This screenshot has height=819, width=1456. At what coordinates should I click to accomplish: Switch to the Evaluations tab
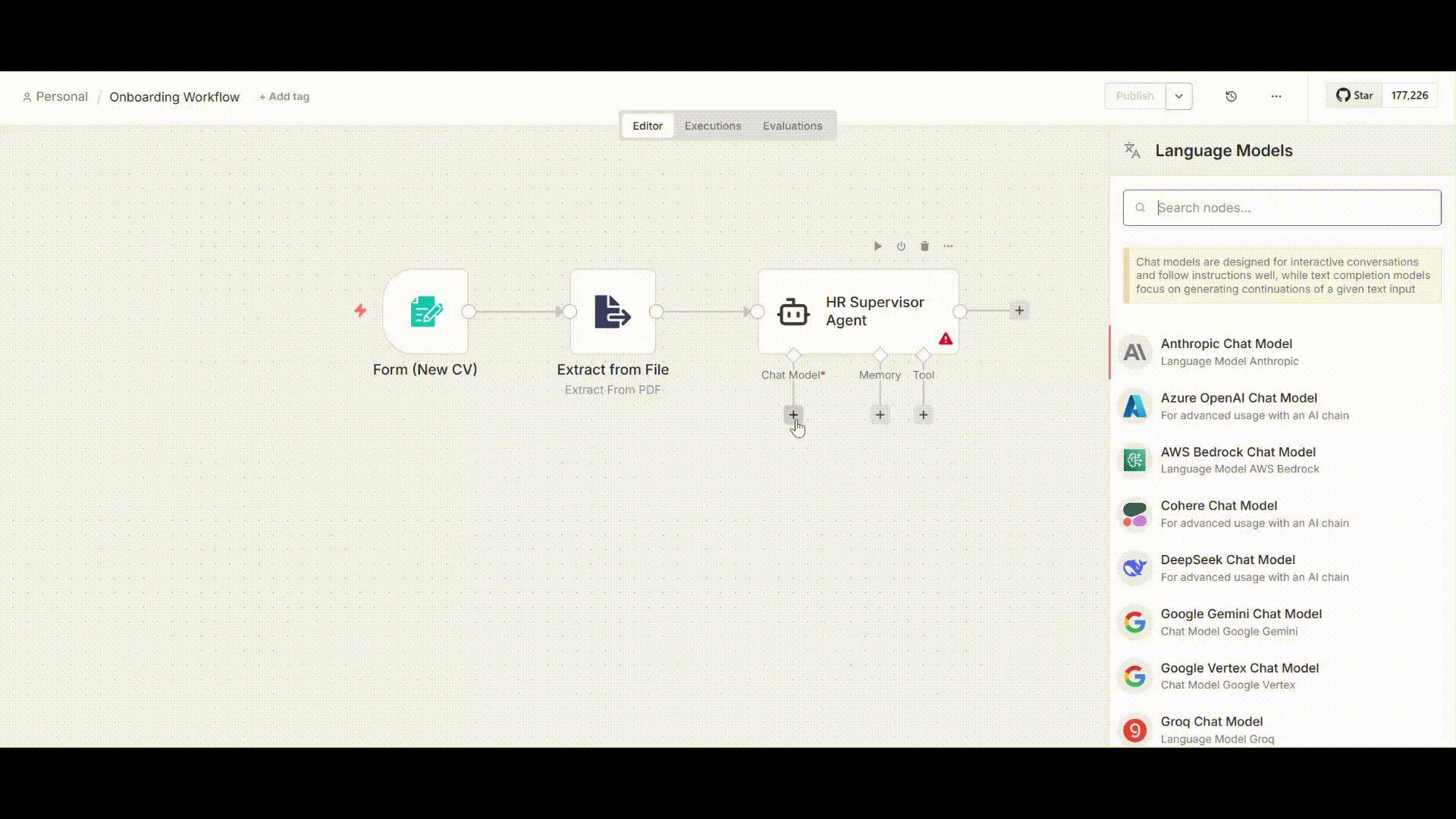point(792,126)
